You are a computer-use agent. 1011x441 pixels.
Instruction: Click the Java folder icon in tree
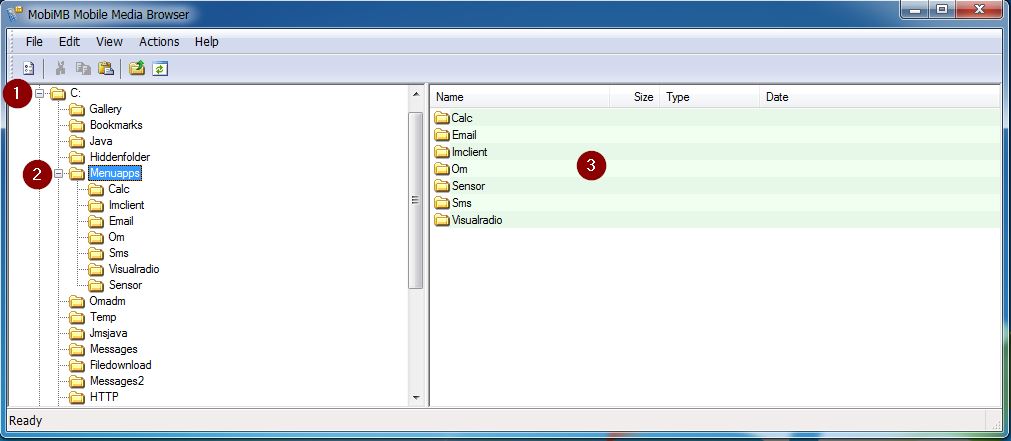[77, 141]
